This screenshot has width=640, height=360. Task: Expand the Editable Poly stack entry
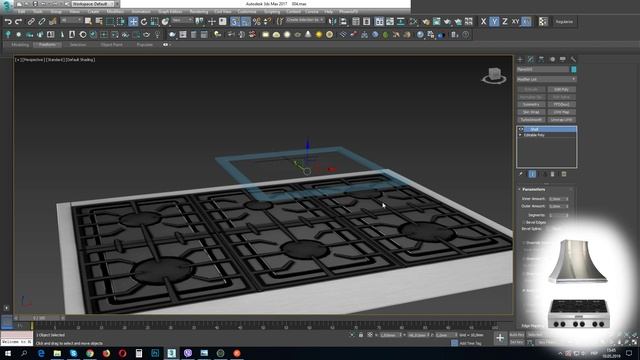[x=520, y=135]
